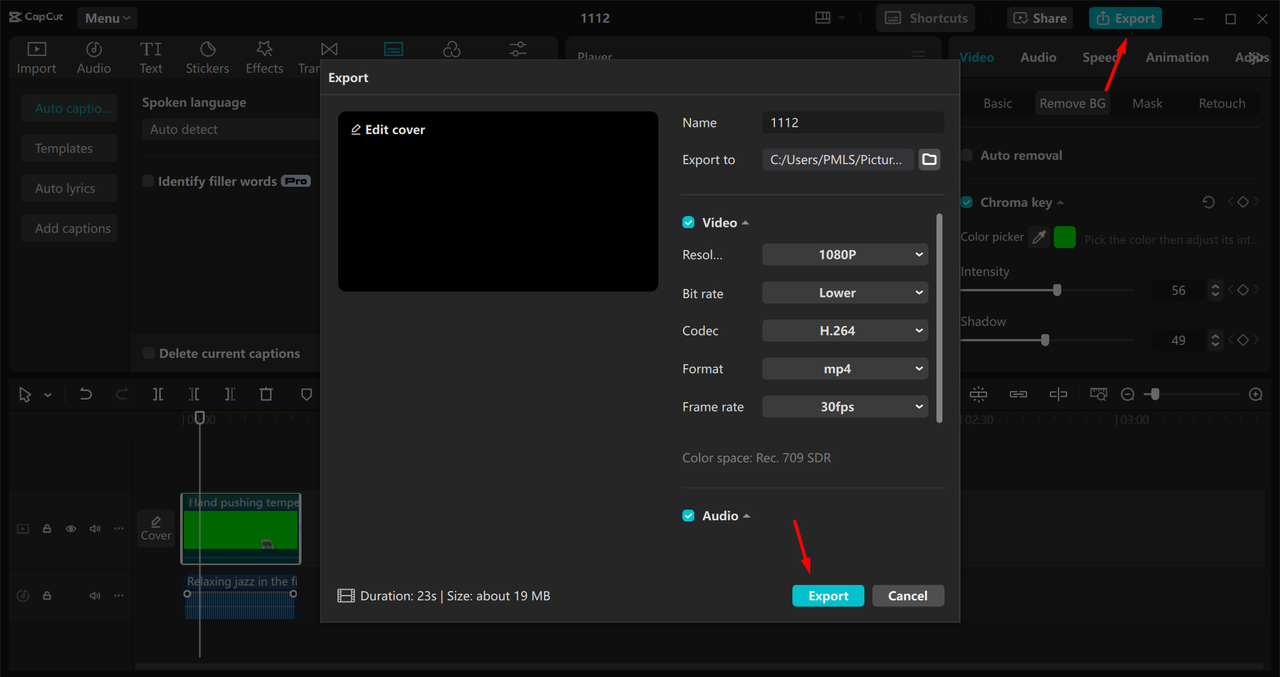Open the Shortcuts button
The width and height of the screenshot is (1280, 677).
pyautogui.click(x=926, y=18)
